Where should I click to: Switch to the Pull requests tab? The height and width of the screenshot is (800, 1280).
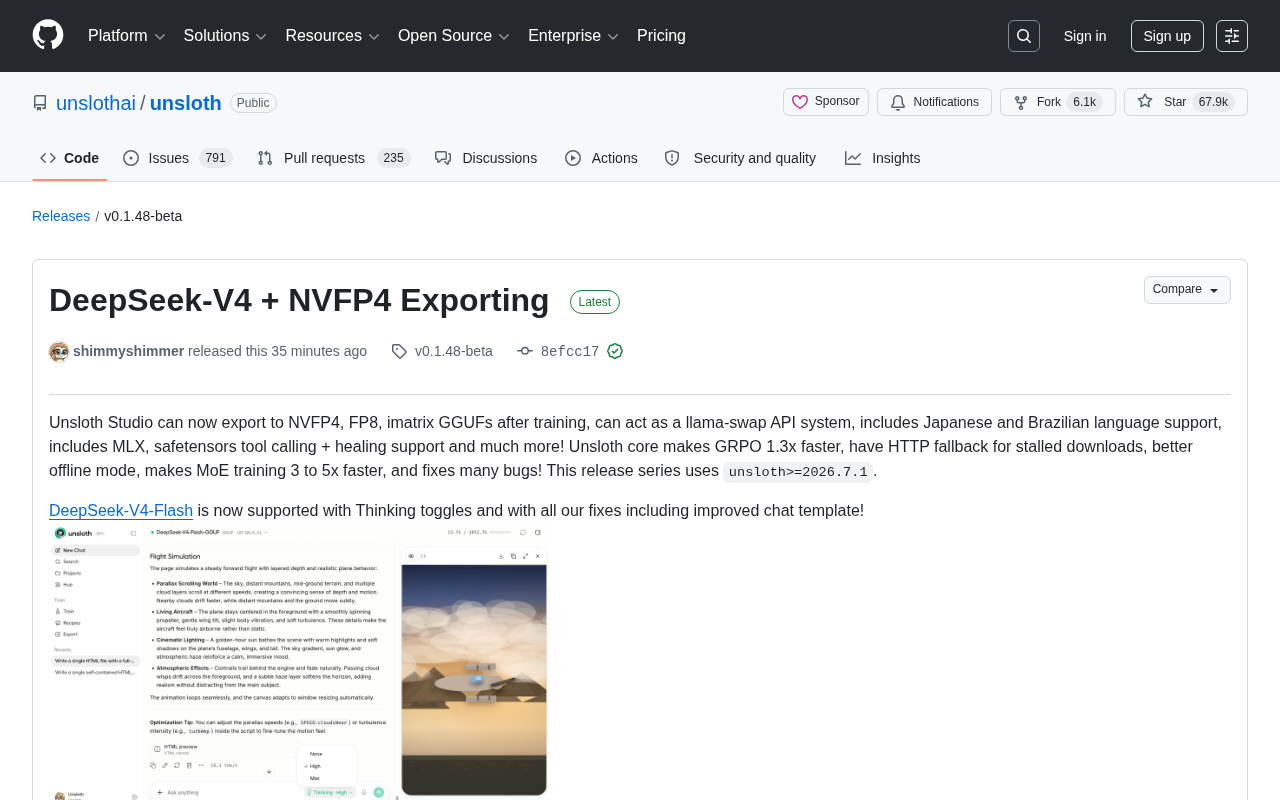(333, 158)
